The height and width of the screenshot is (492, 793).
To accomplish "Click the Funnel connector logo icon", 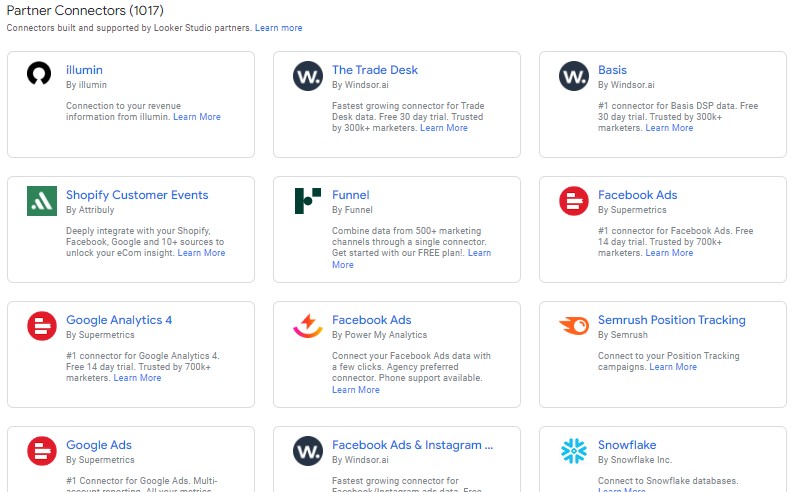I will (x=307, y=201).
